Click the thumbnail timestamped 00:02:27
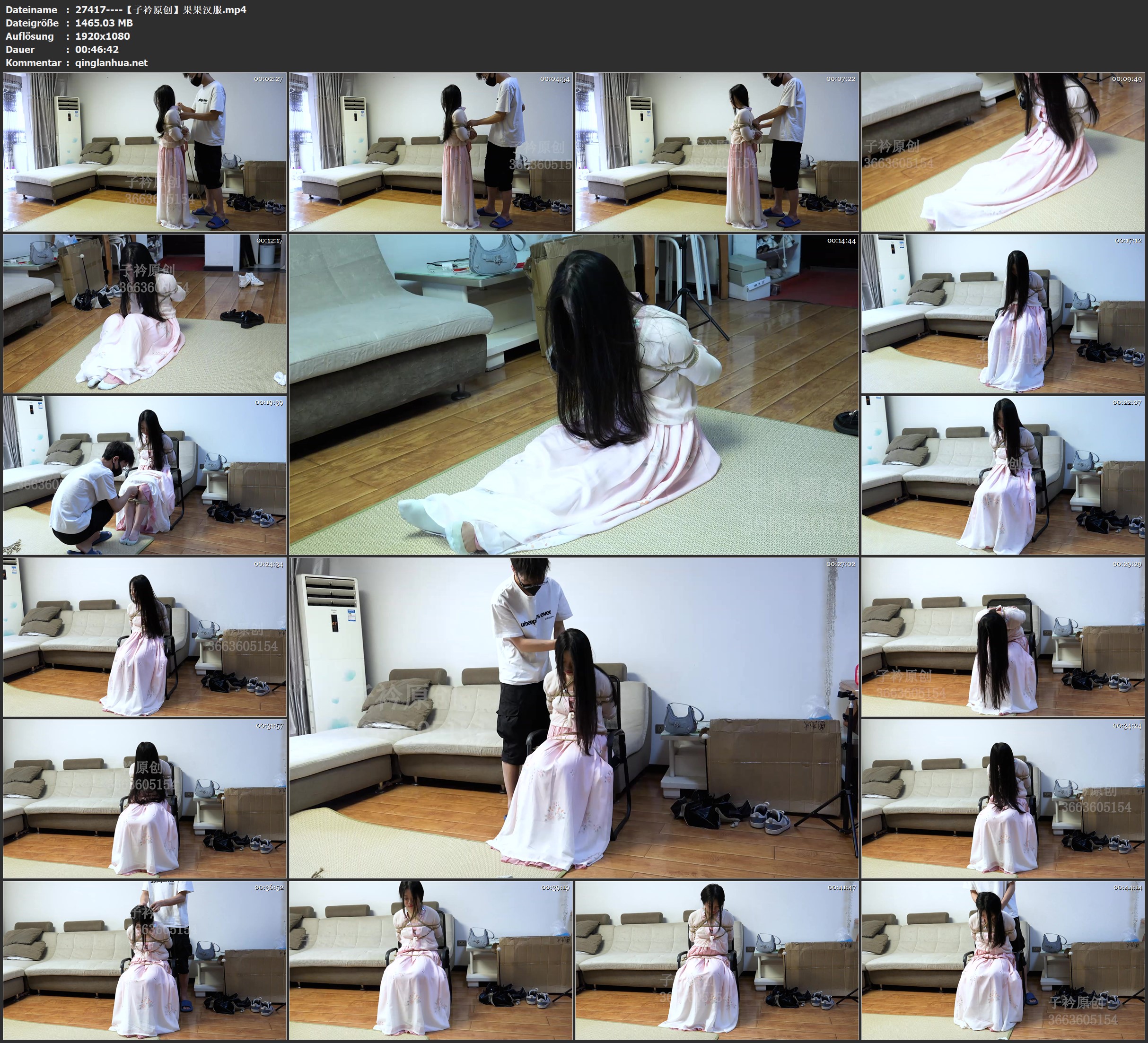Screen dimensions: 1148x1043 click(145, 152)
